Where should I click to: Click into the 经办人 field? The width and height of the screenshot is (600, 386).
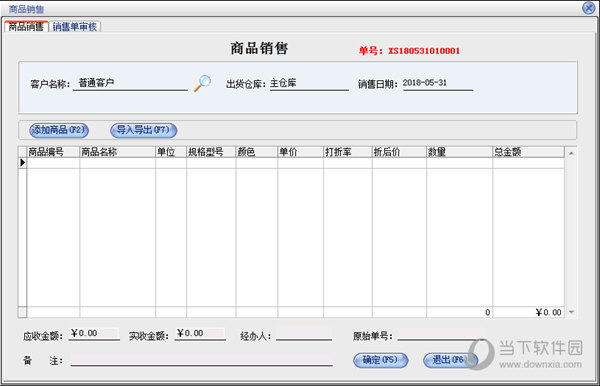304,334
